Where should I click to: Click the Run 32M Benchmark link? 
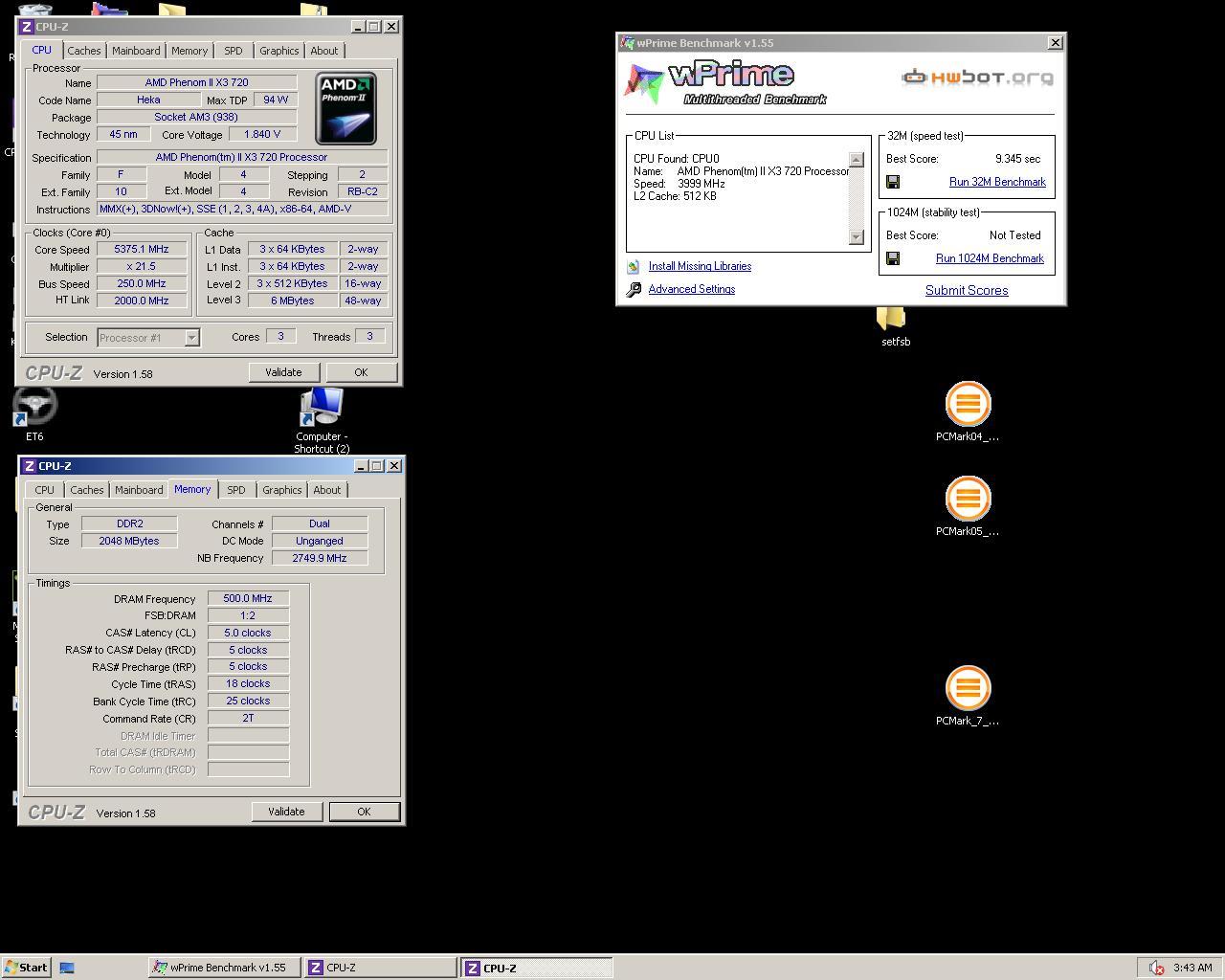tap(997, 182)
